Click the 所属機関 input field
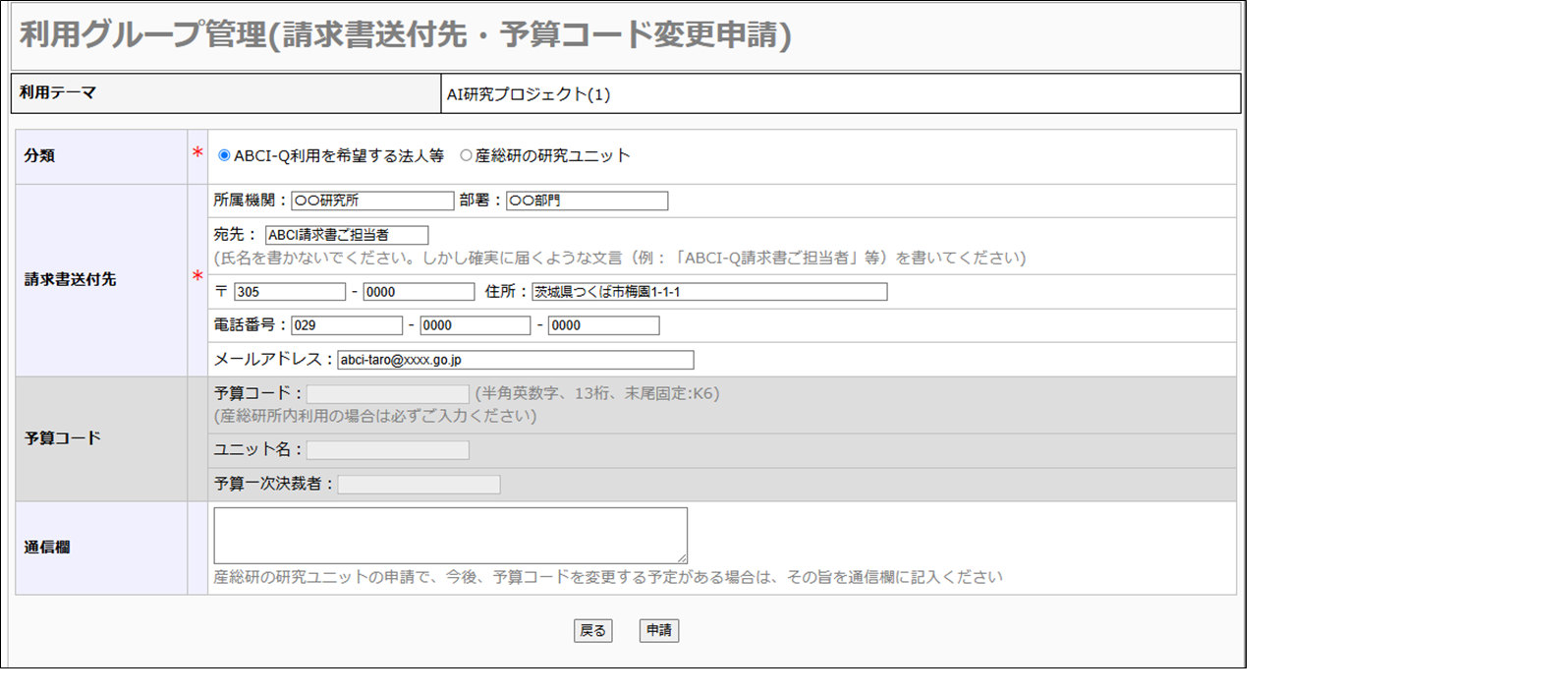 click(372, 201)
